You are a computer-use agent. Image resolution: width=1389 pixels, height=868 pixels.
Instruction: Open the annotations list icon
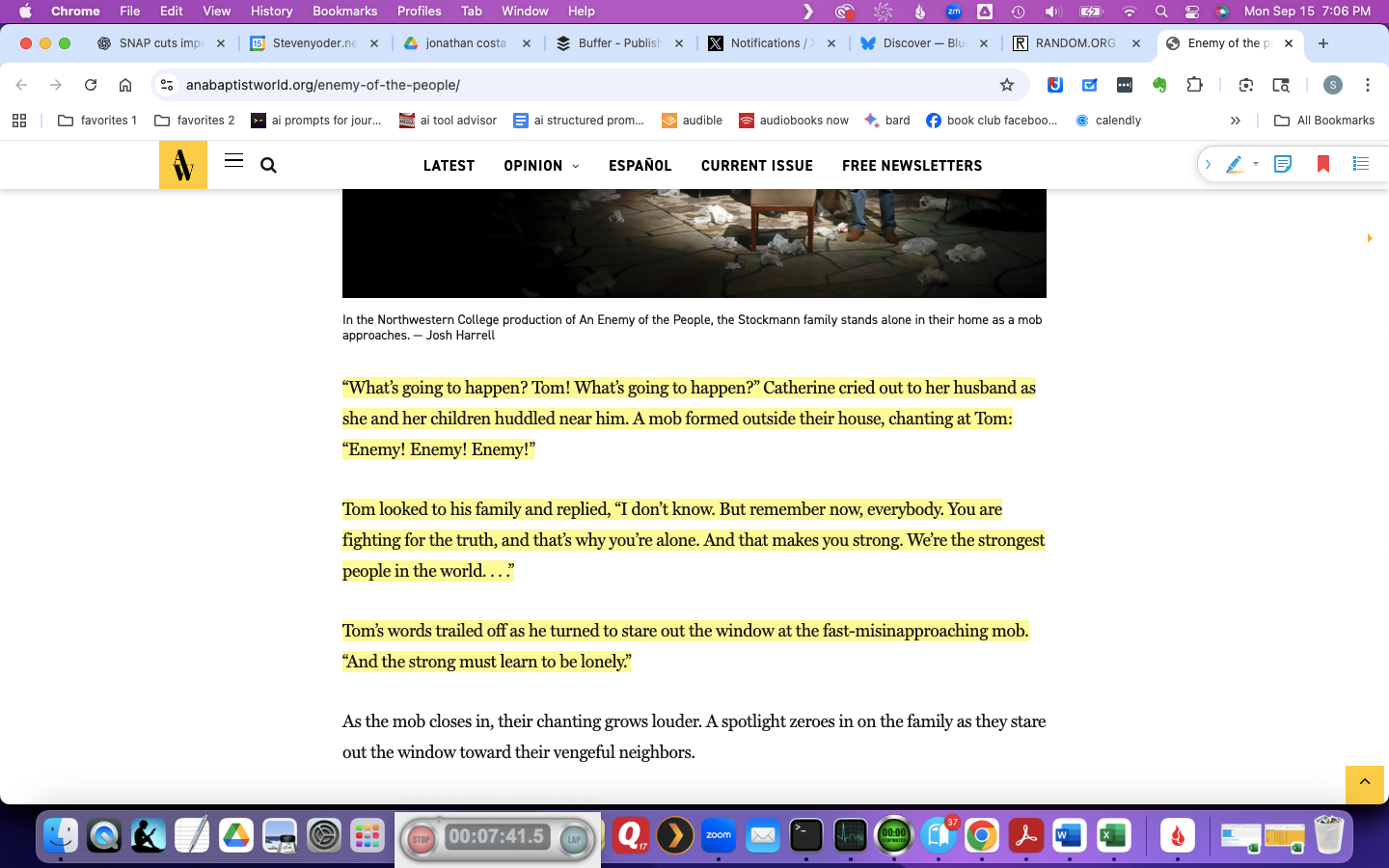click(1361, 165)
